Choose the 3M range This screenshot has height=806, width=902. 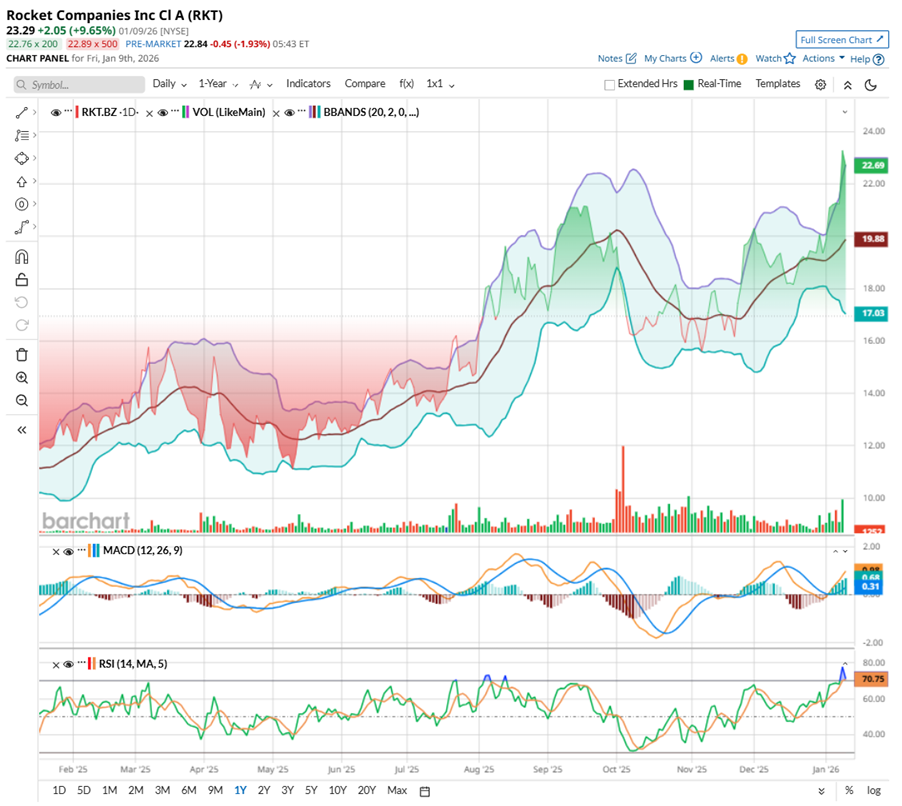pyautogui.click(x=162, y=790)
